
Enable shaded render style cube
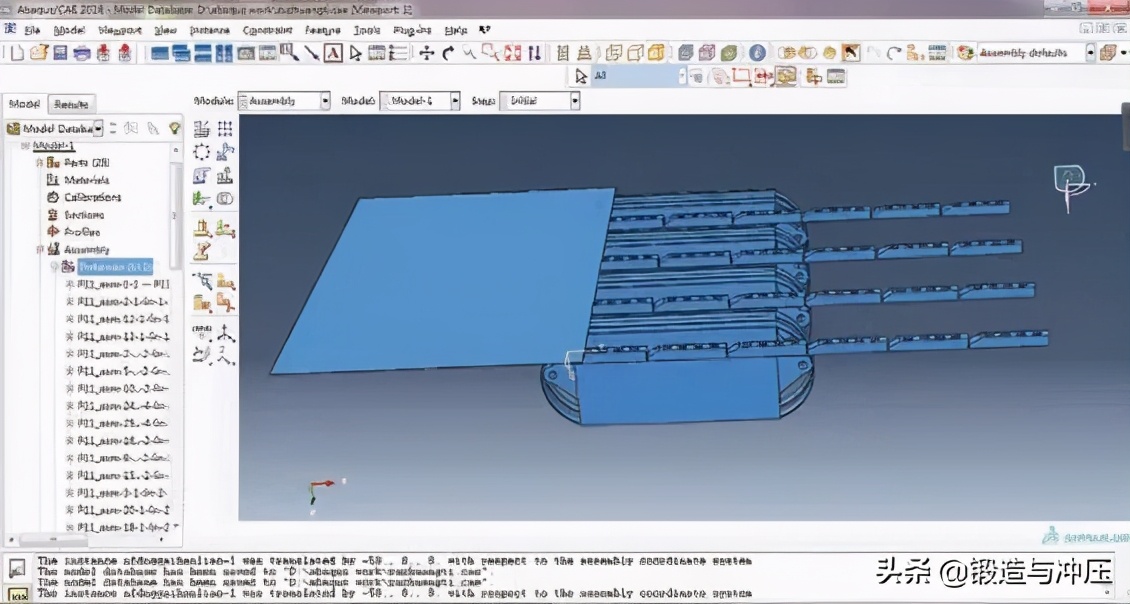(657, 53)
